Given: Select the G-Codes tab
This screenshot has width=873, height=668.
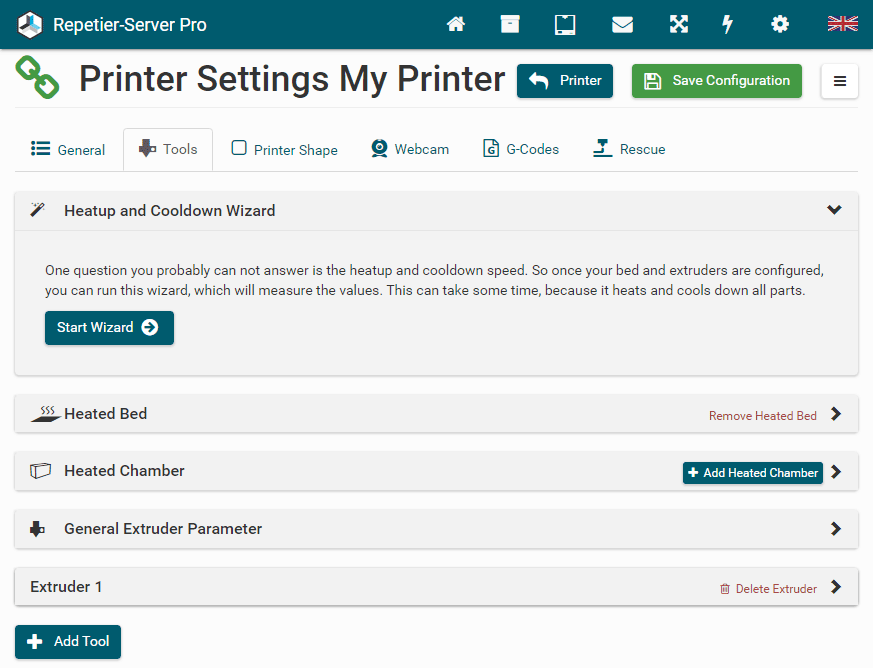Looking at the screenshot, I should click(x=520, y=149).
